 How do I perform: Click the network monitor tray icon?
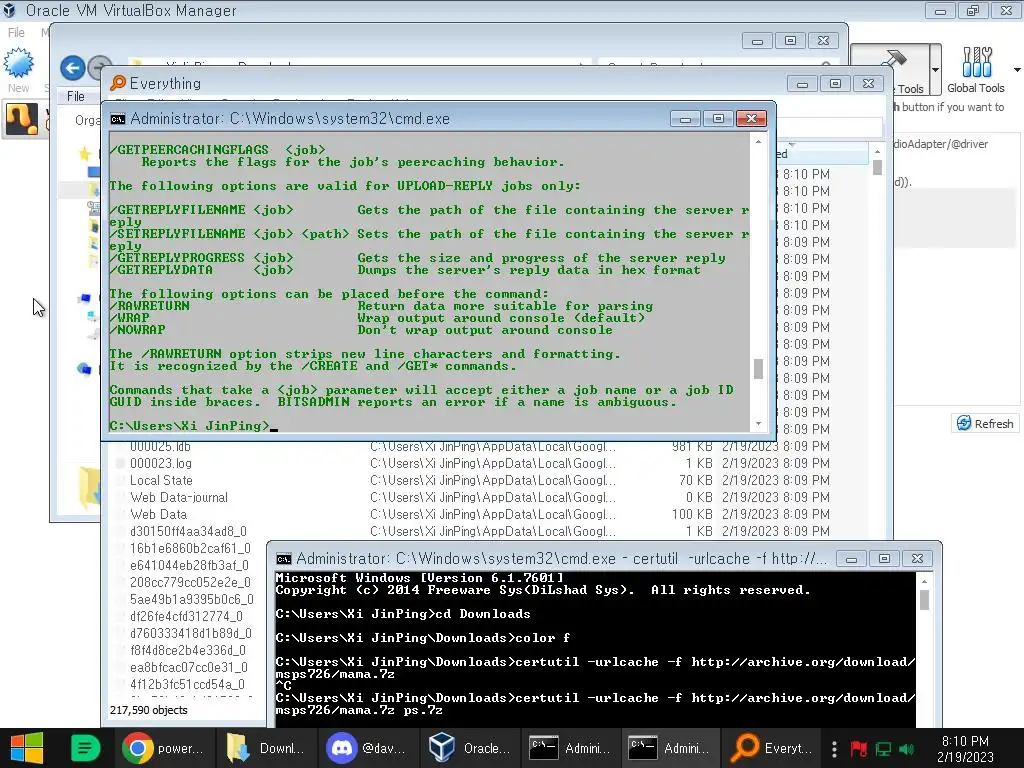coord(883,748)
